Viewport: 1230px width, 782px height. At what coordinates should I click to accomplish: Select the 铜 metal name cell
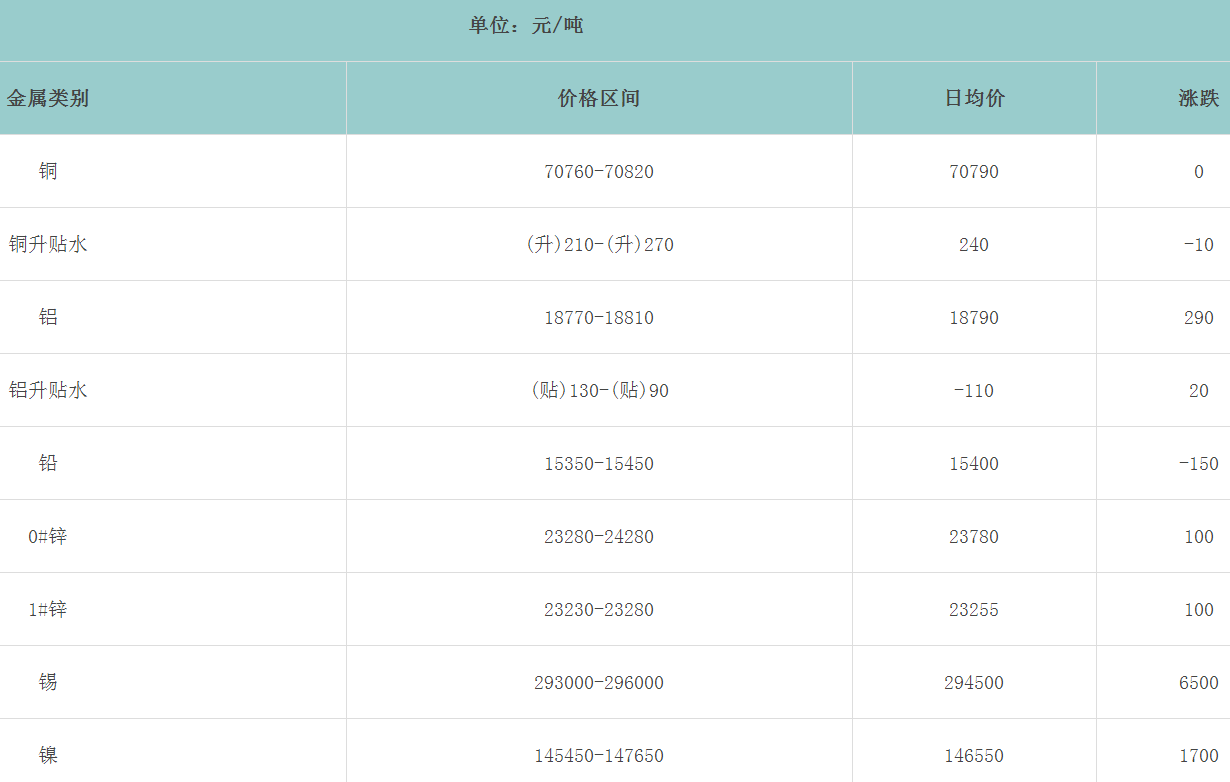48,171
